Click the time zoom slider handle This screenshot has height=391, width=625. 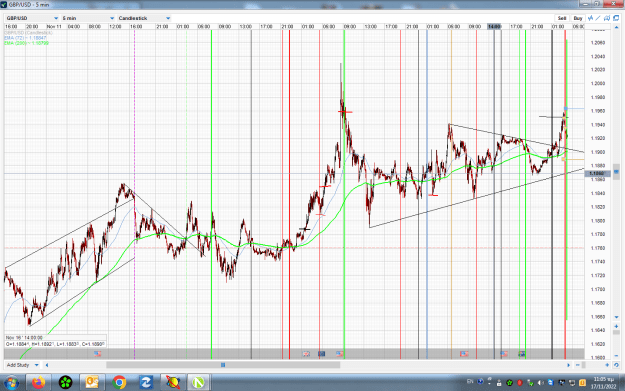coord(584,365)
